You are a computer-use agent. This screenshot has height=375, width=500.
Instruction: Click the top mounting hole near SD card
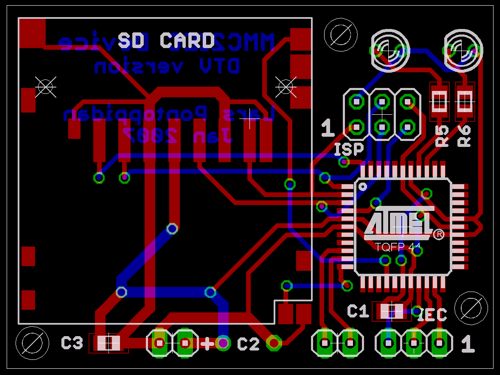pyautogui.click(x=341, y=35)
